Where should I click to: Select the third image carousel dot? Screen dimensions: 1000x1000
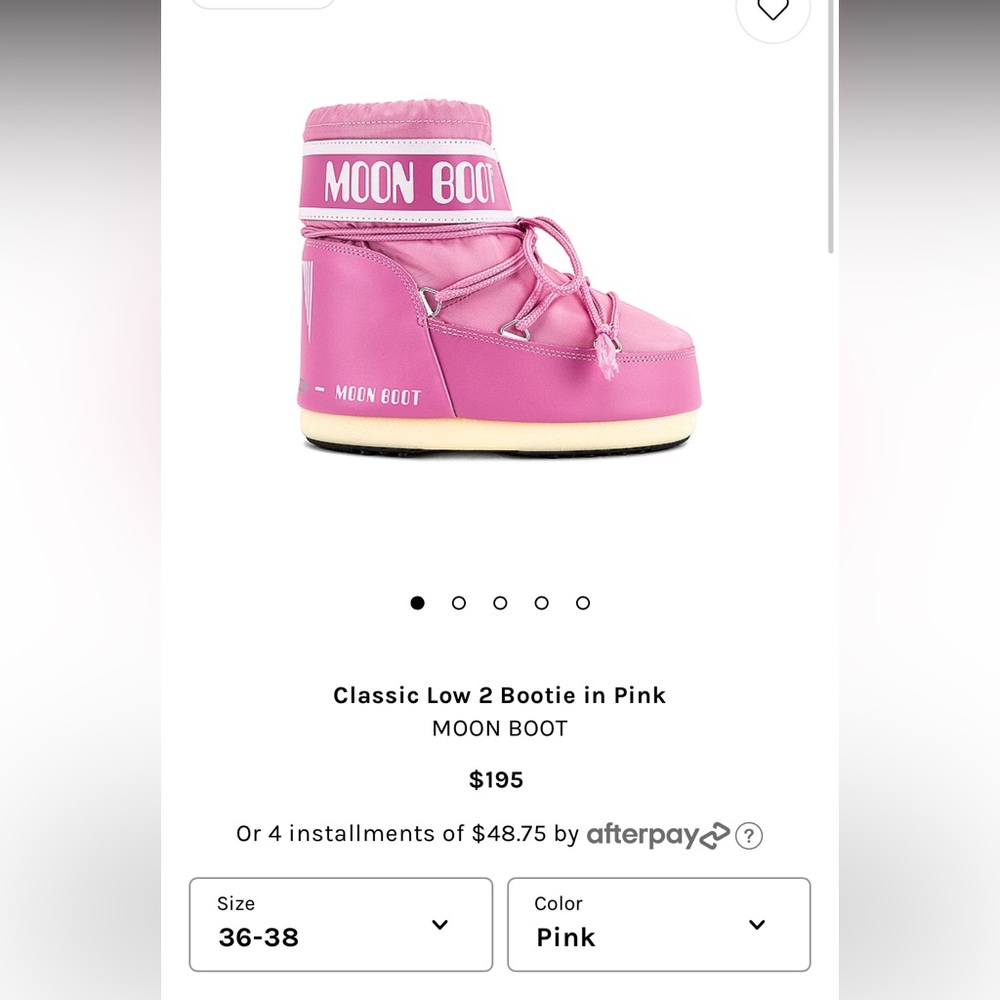click(500, 603)
